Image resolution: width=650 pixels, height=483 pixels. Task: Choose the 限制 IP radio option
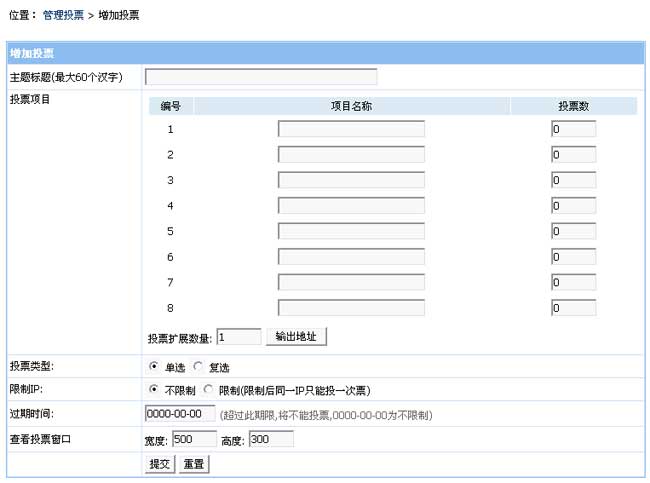pos(208,390)
